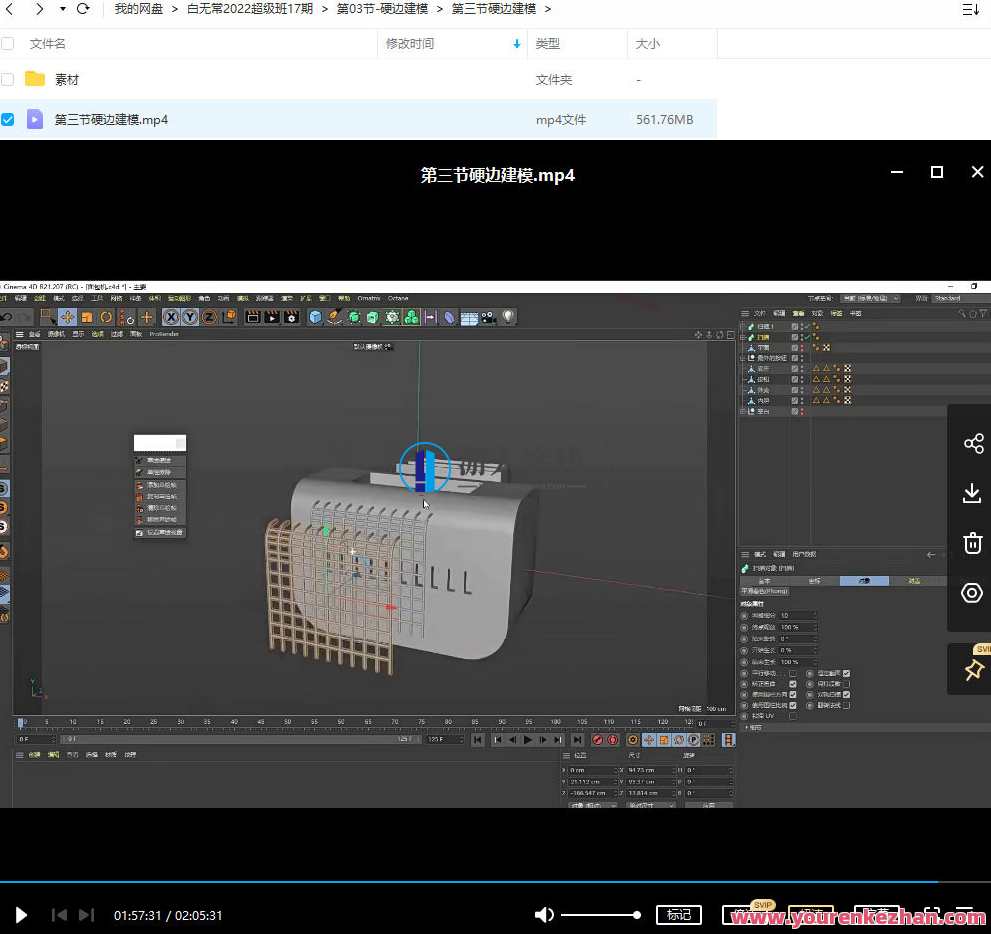The image size is (991, 934).
Task: Uncheck the 第三节硬边建模.mp4 file checkbox
Action: 8,119
